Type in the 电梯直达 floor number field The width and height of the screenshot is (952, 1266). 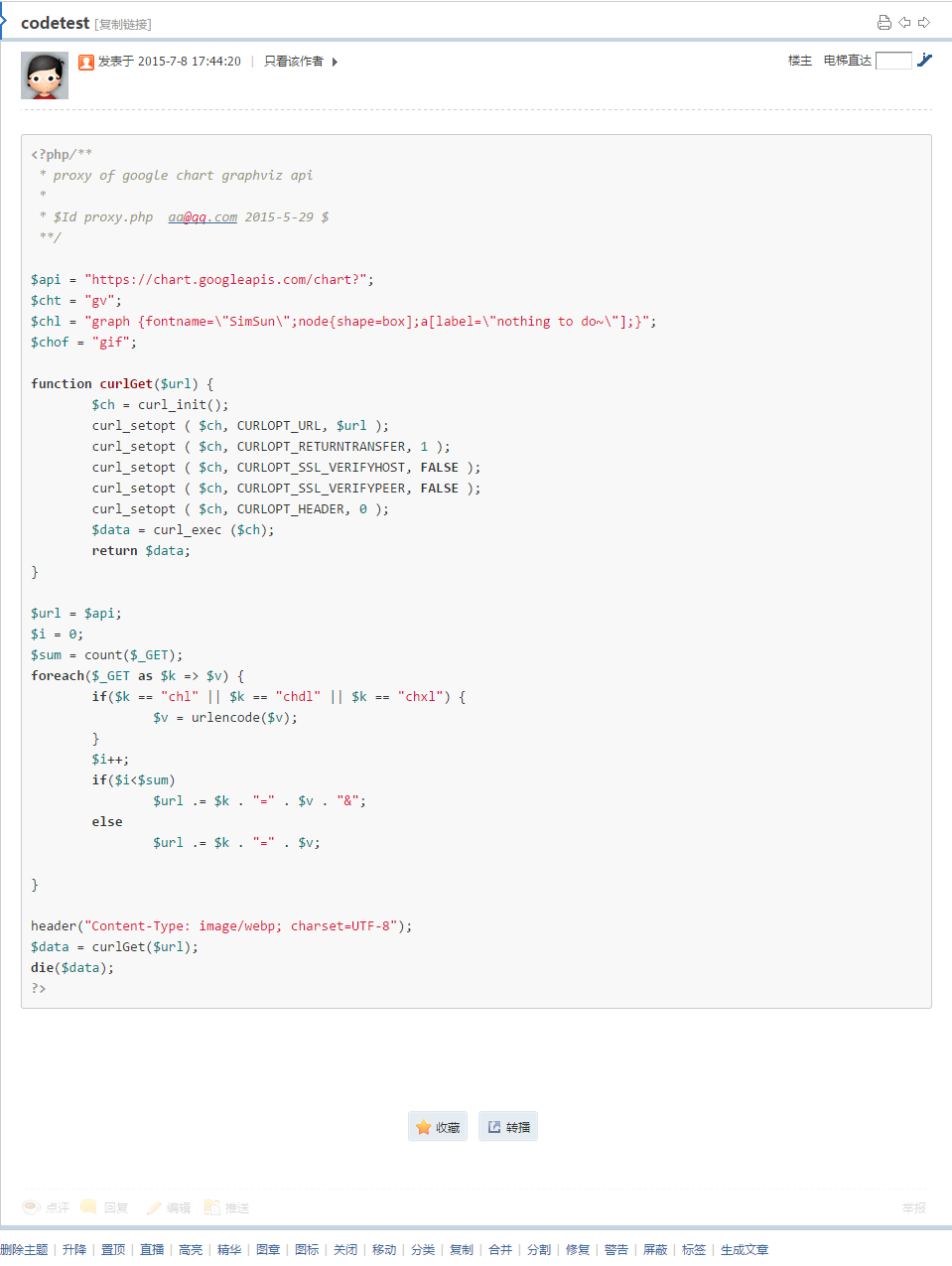[x=892, y=61]
